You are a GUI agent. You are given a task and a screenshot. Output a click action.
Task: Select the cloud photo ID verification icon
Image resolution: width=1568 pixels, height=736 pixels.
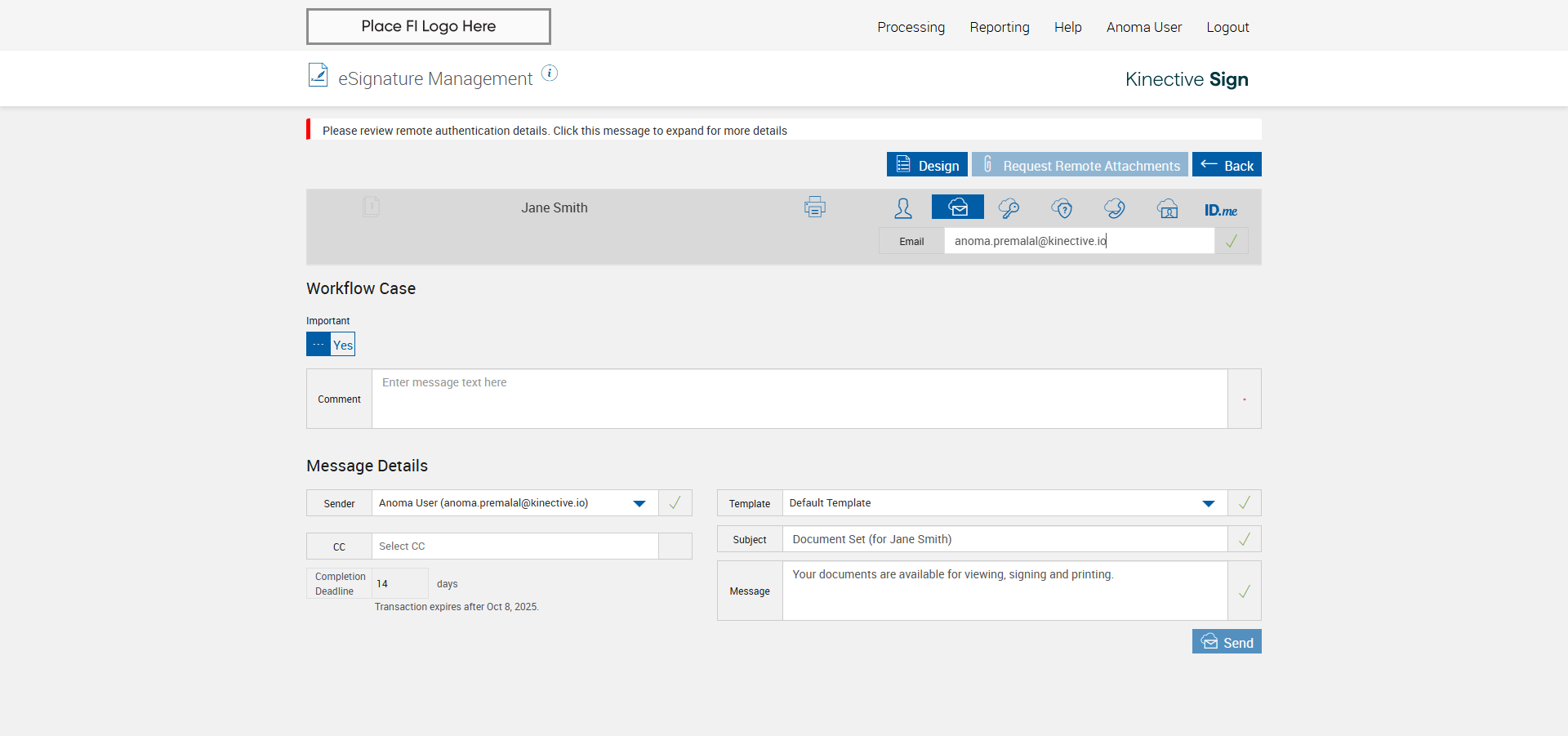[1168, 208]
